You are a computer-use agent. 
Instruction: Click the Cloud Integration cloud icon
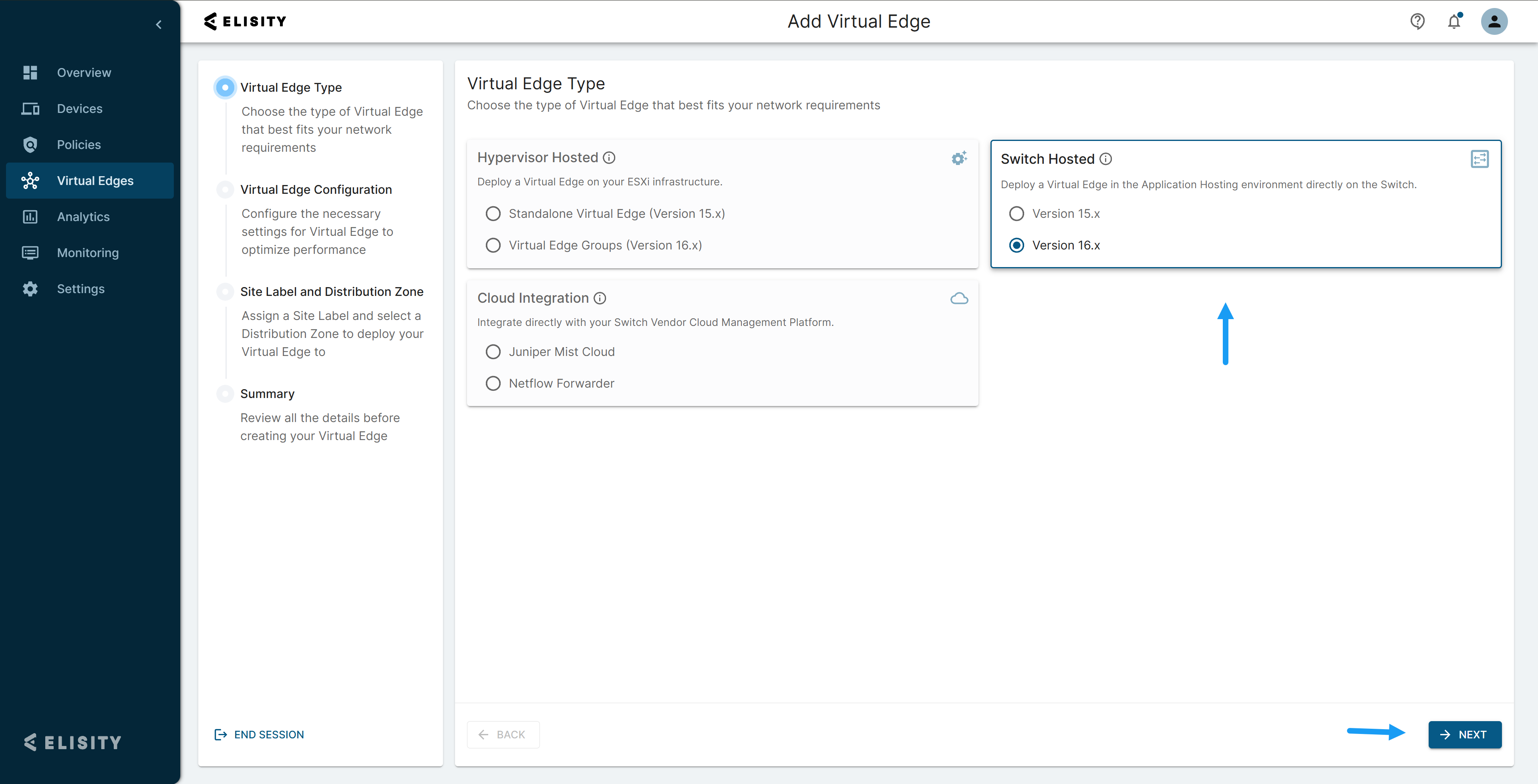(x=959, y=299)
